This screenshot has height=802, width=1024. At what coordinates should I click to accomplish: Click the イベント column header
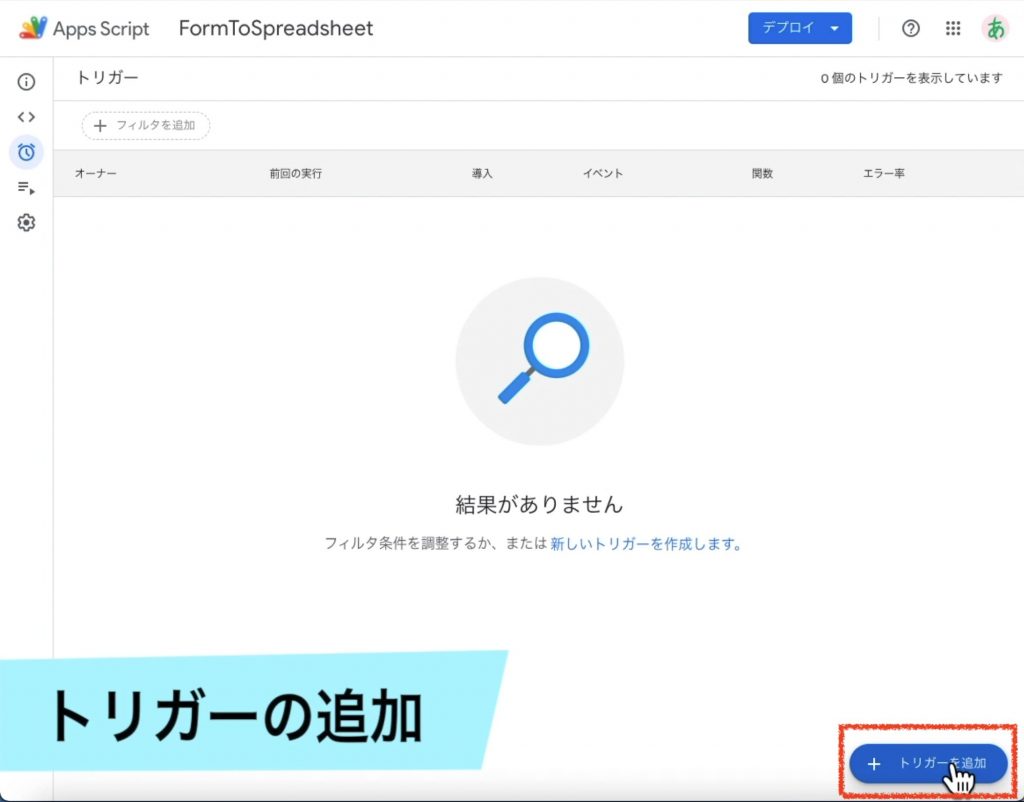(603, 173)
